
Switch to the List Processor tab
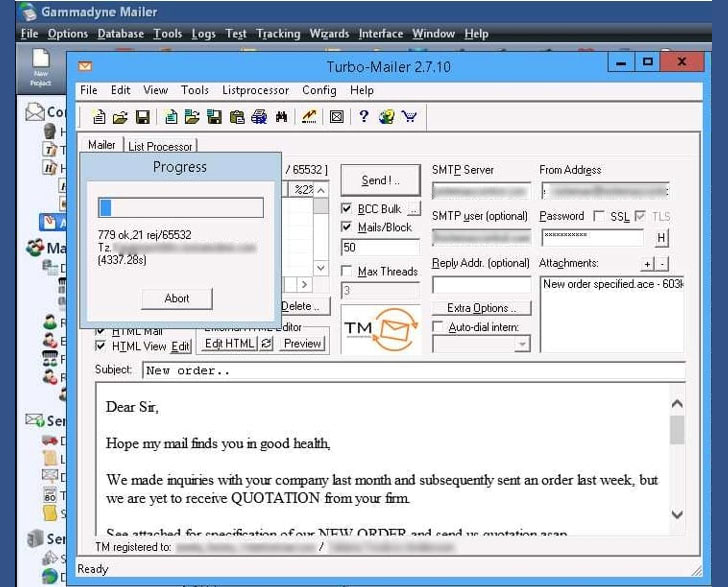coord(160,146)
